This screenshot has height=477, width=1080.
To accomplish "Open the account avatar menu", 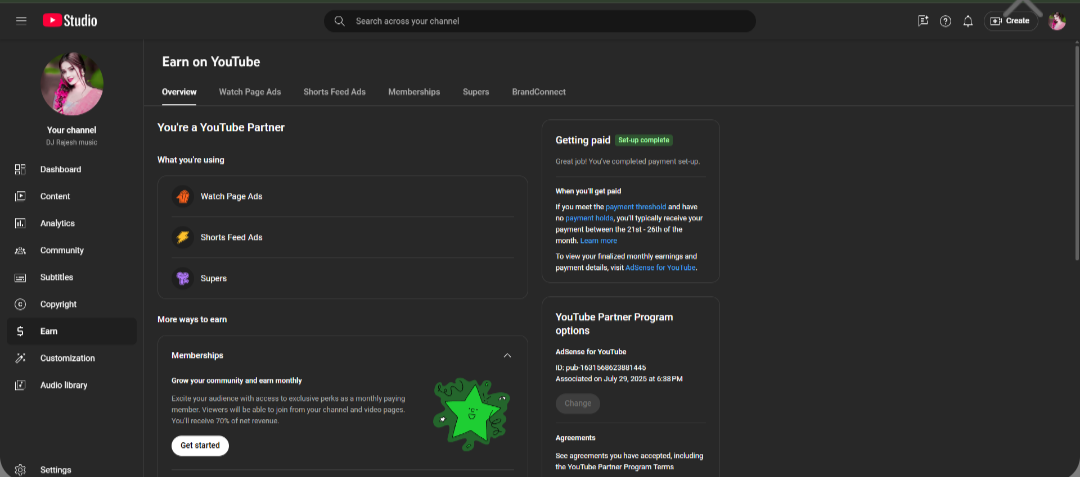I will point(1057,21).
